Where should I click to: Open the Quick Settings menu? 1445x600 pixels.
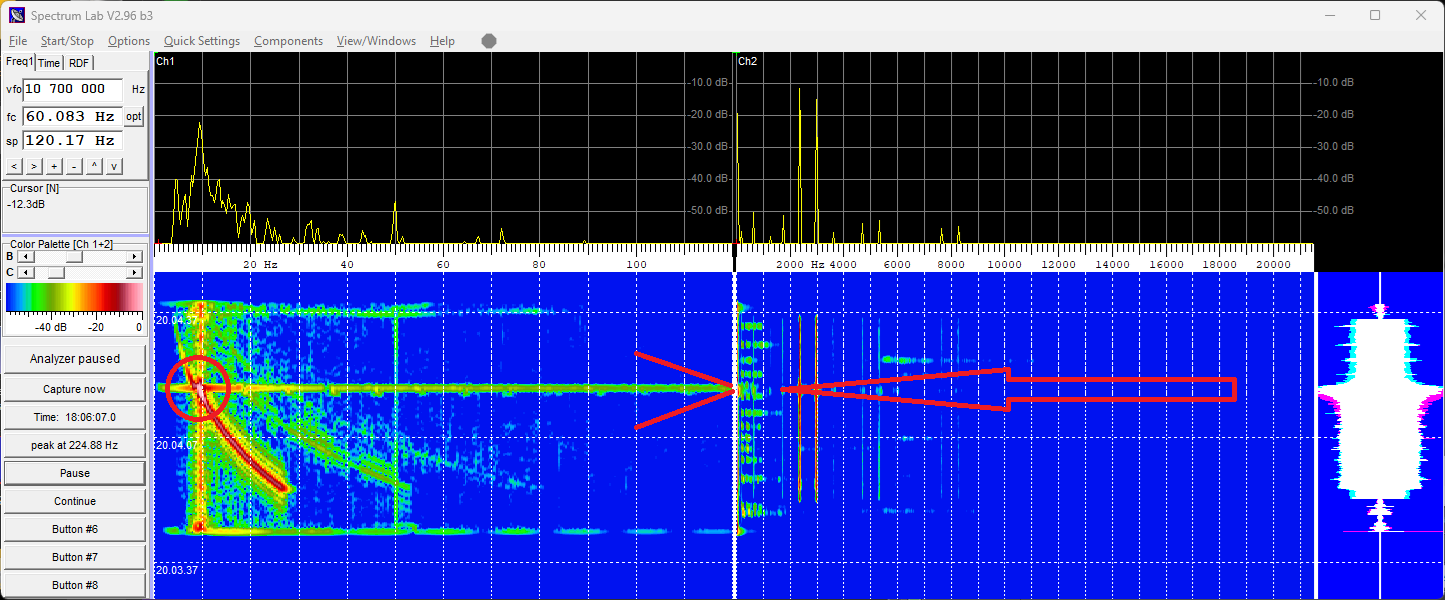(x=202, y=41)
